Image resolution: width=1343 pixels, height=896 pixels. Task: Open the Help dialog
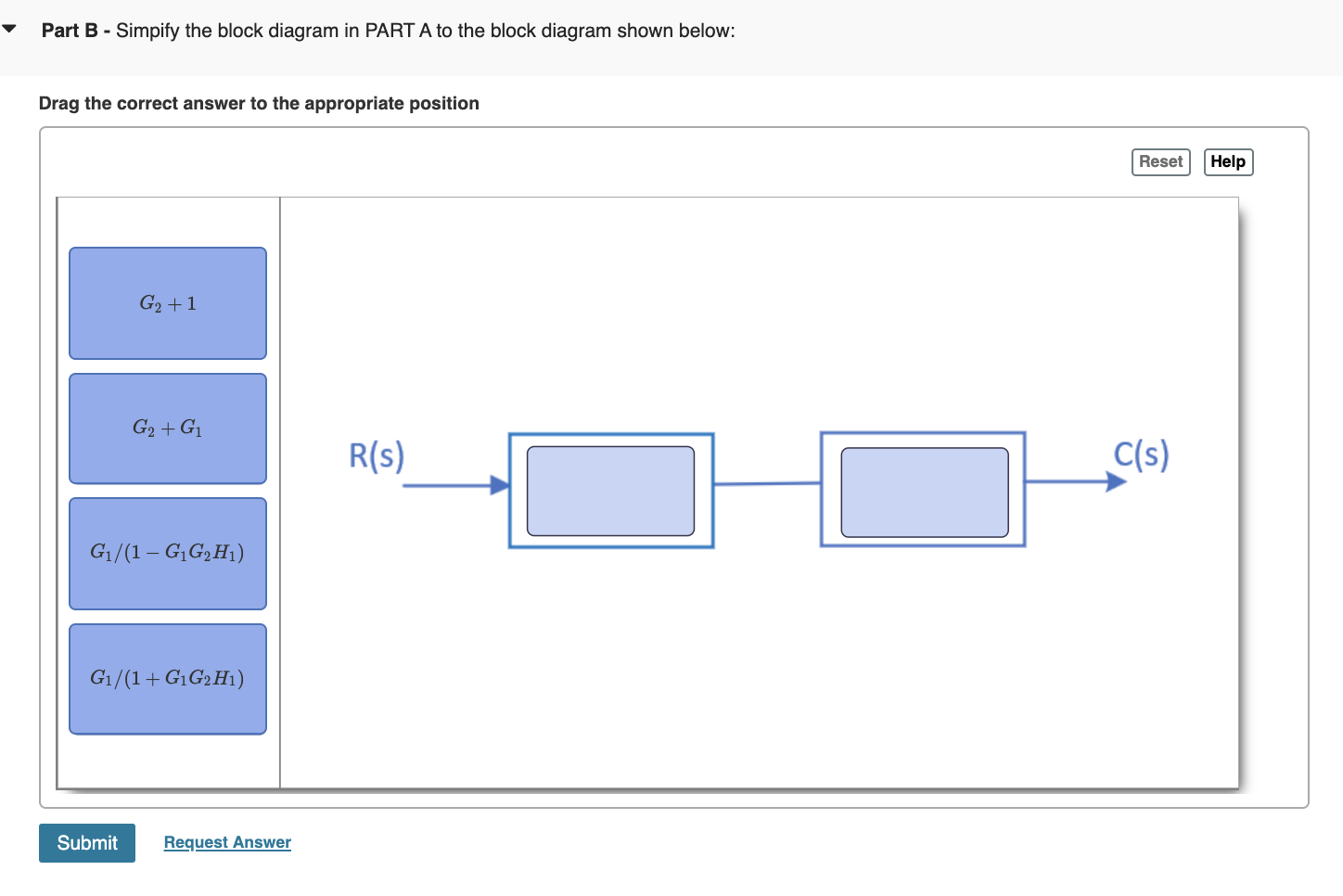1228,161
